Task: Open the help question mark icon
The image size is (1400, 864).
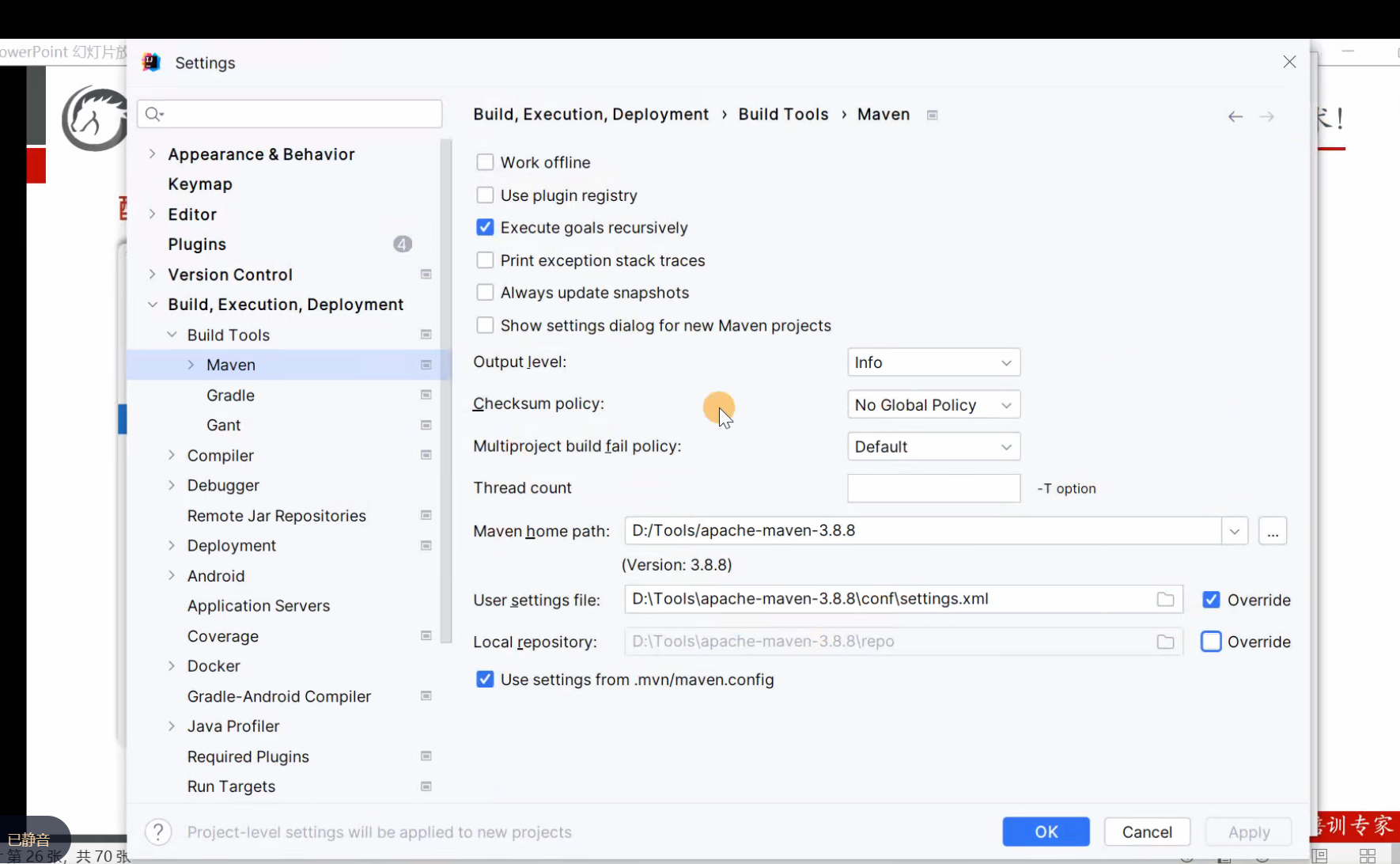Action: [x=158, y=832]
